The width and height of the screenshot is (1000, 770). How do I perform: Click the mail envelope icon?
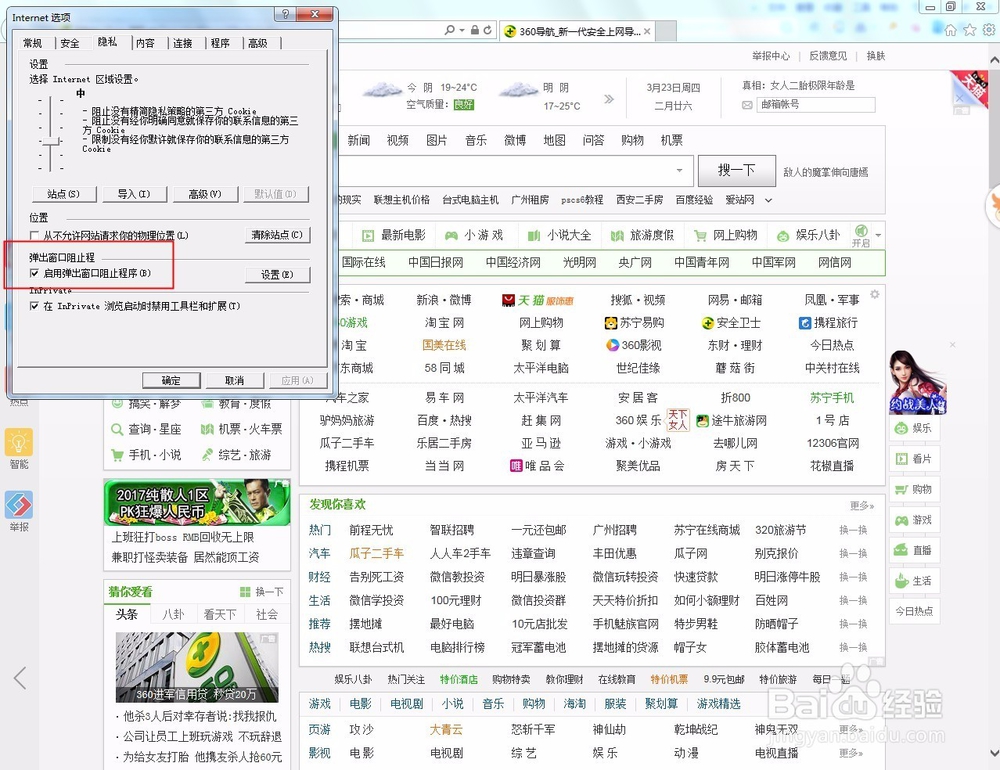coord(747,105)
